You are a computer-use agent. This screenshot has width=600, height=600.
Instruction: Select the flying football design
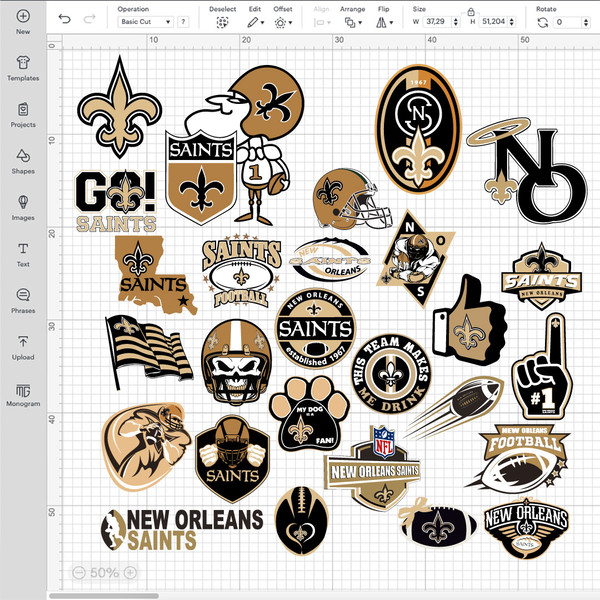(x=454, y=408)
